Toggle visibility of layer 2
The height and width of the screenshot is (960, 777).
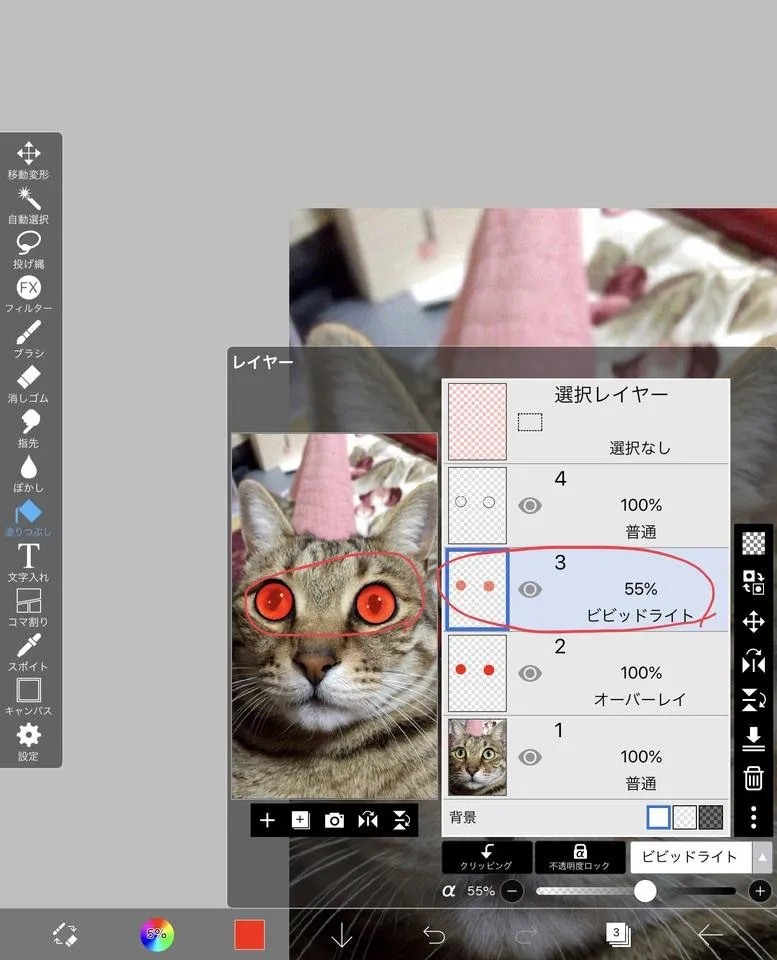(530, 673)
